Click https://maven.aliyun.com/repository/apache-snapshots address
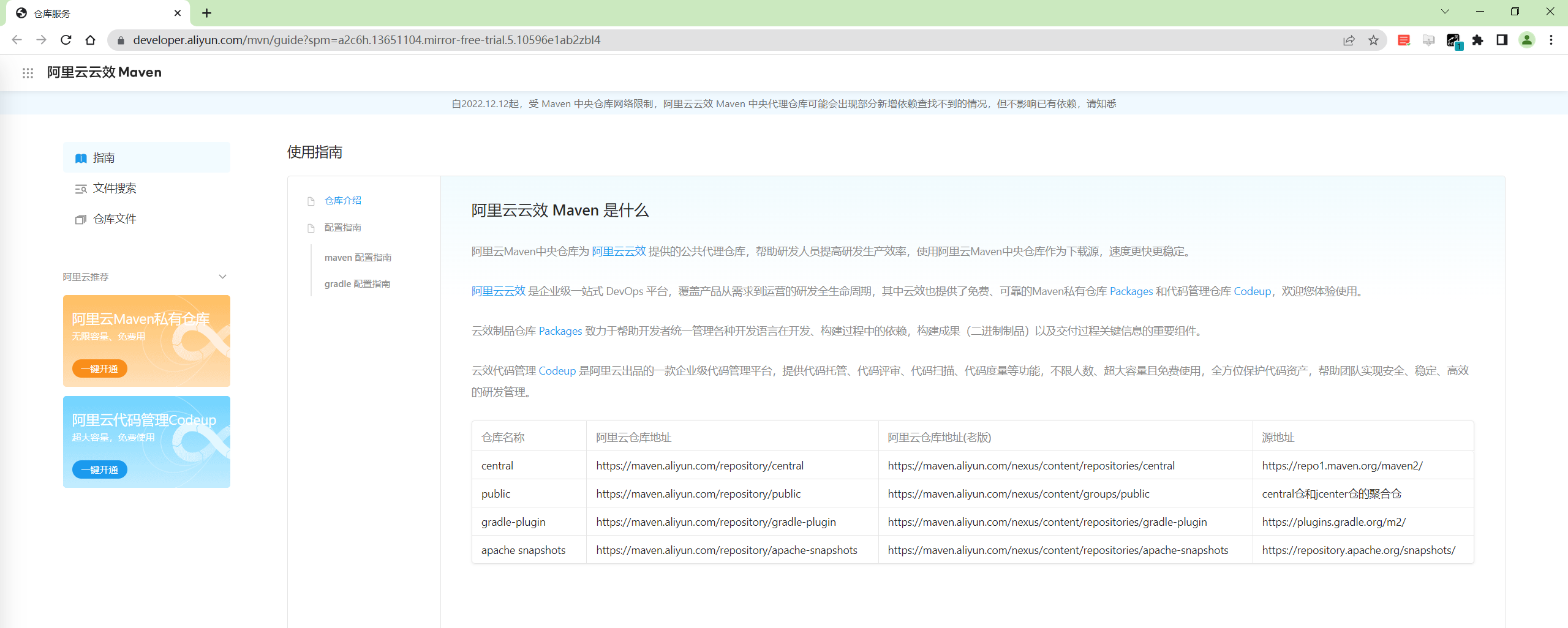 tap(726, 550)
